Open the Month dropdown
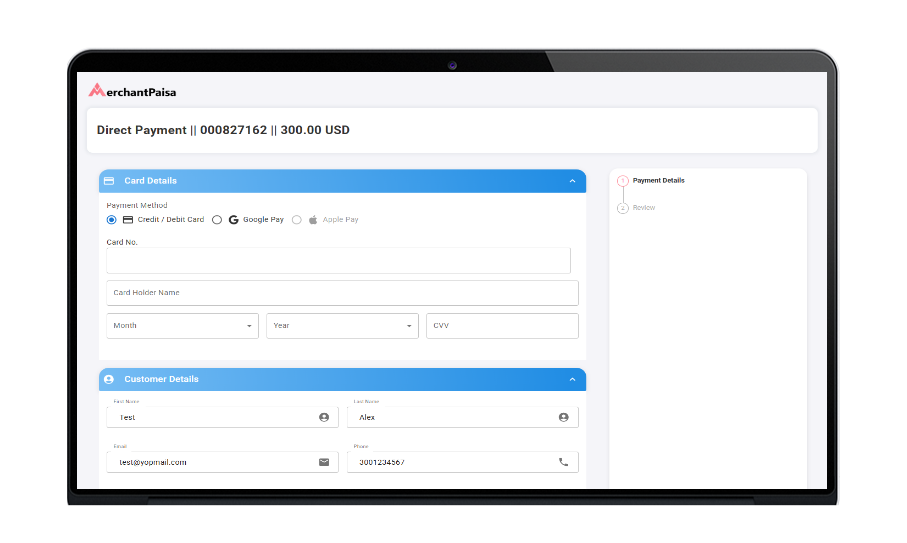The image size is (907, 543). (182, 326)
